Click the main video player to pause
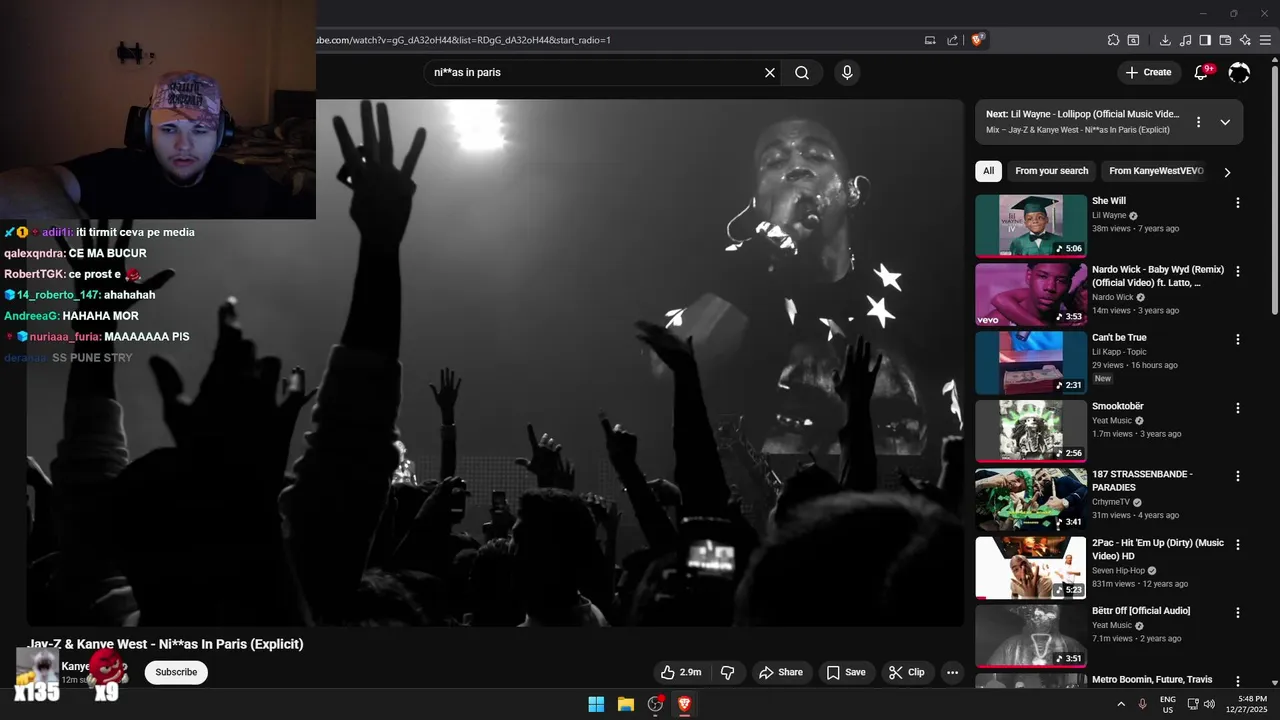 coord(495,362)
